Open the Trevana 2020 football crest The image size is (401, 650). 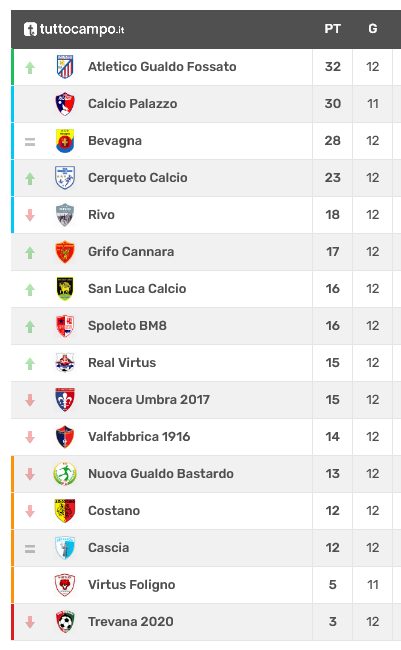point(65,621)
